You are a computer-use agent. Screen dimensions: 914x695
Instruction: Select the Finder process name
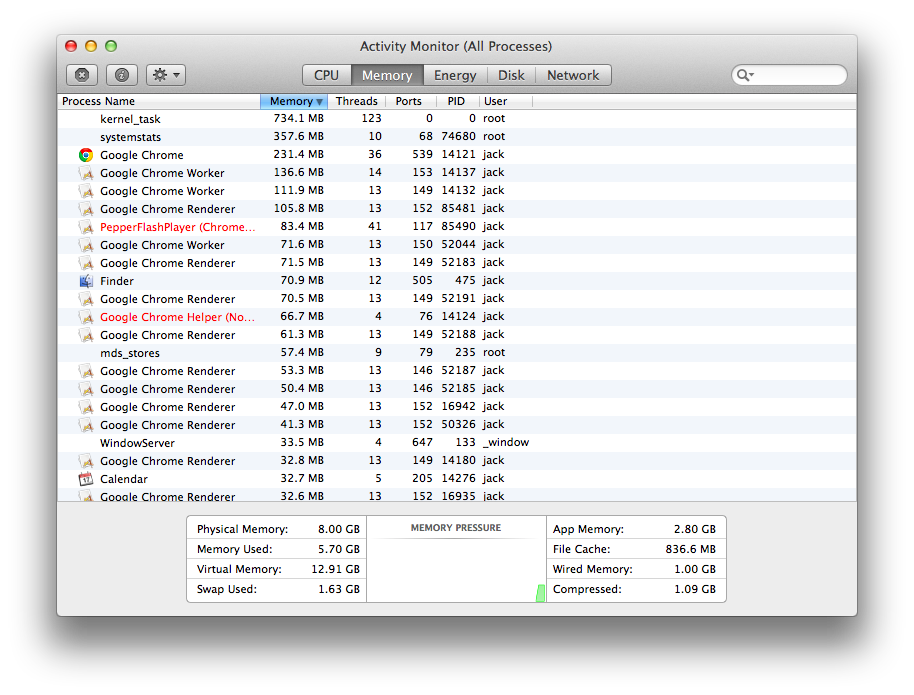tap(117, 281)
